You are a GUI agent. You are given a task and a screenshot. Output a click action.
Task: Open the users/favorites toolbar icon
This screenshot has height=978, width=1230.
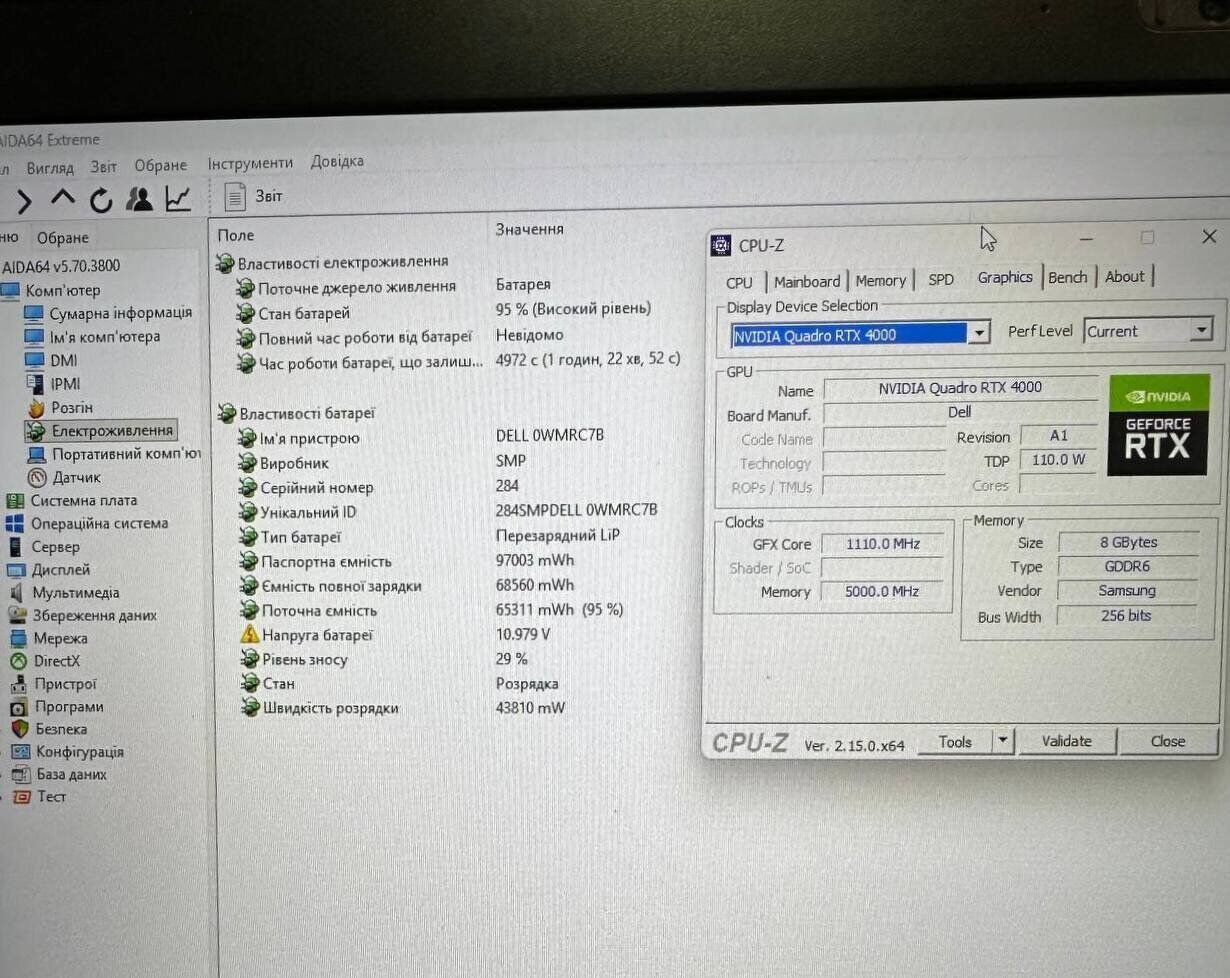(139, 200)
